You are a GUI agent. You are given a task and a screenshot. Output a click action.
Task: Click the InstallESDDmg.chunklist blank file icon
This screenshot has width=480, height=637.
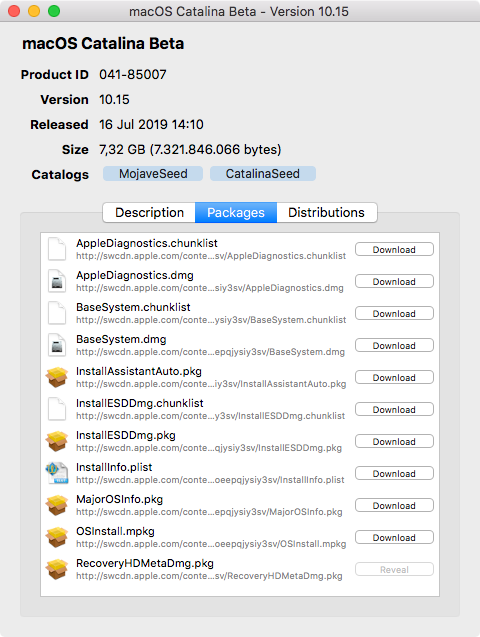[57, 409]
